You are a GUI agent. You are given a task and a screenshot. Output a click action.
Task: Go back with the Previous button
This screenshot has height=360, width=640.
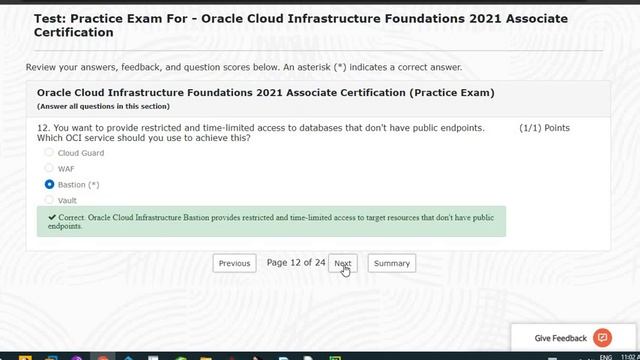point(234,263)
